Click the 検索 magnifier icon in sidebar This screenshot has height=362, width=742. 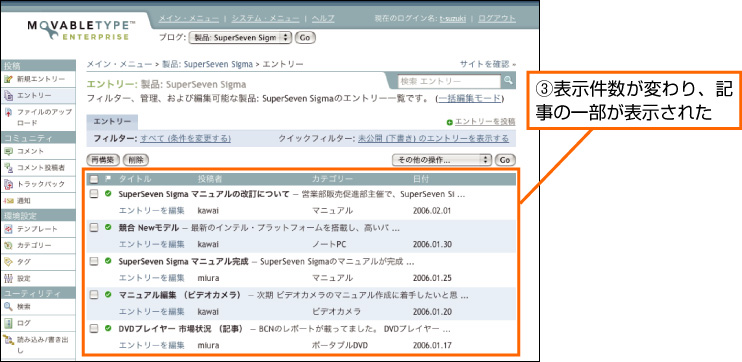coord(8,307)
